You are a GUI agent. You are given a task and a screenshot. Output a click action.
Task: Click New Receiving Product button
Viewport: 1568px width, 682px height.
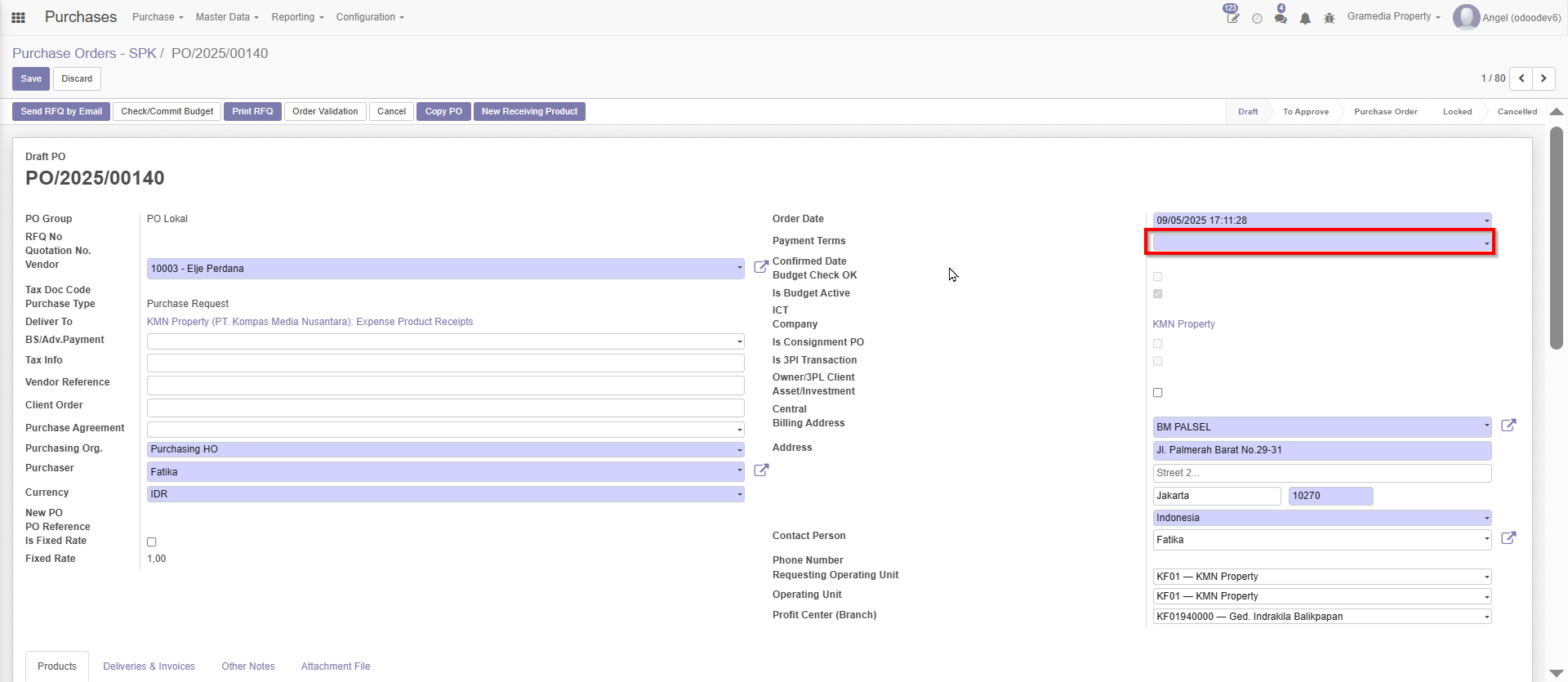pyautogui.click(x=529, y=112)
